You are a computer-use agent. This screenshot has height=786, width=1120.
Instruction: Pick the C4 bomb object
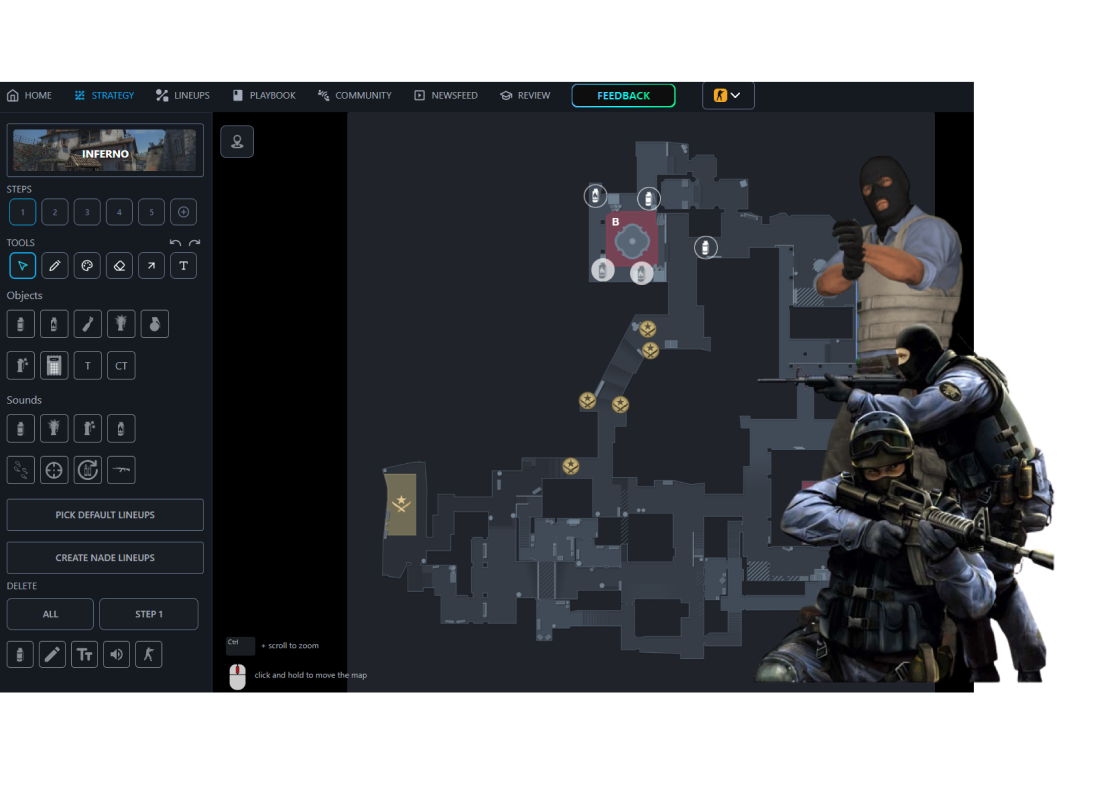click(x=54, y=366)
